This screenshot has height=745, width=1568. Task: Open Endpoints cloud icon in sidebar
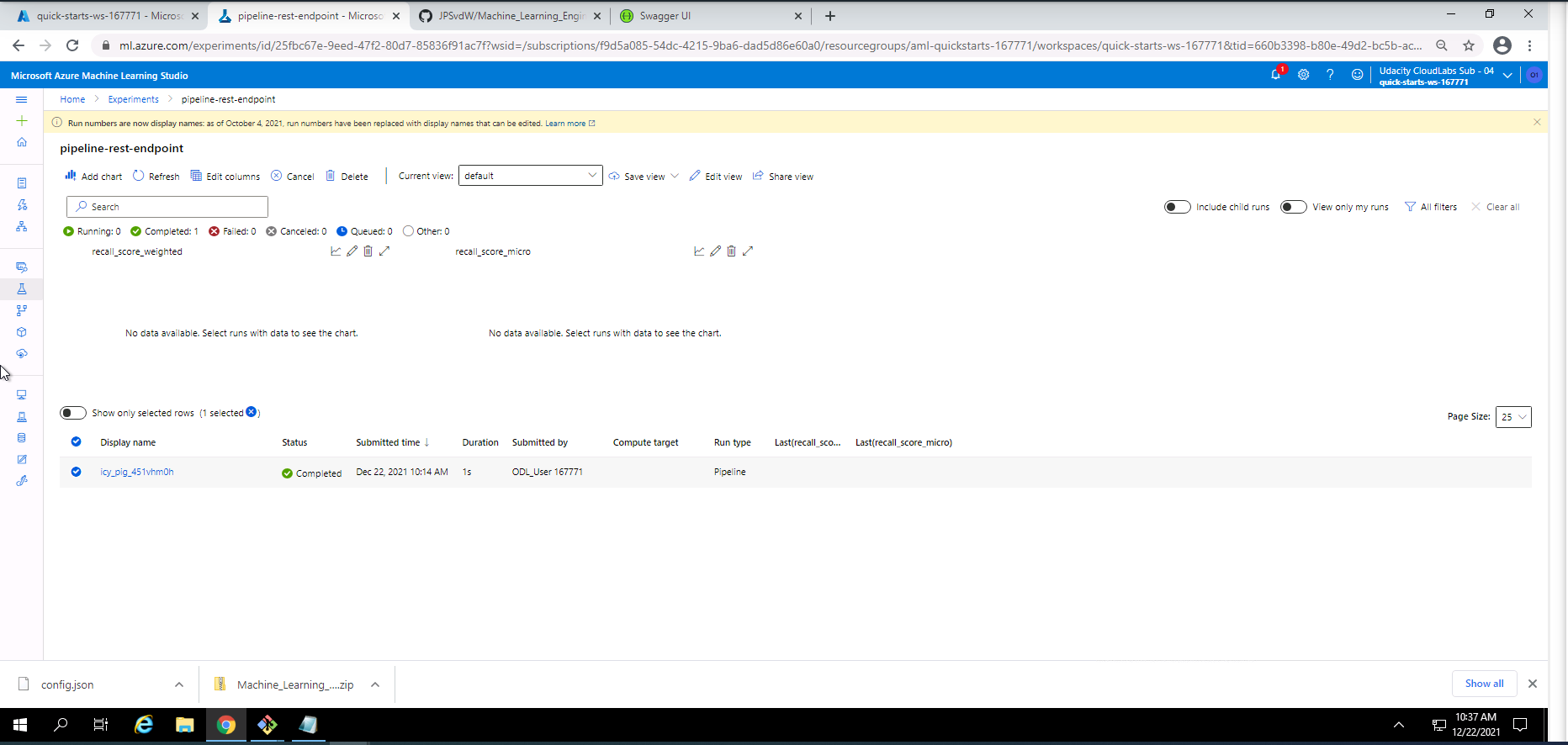(x=22, y=354)
